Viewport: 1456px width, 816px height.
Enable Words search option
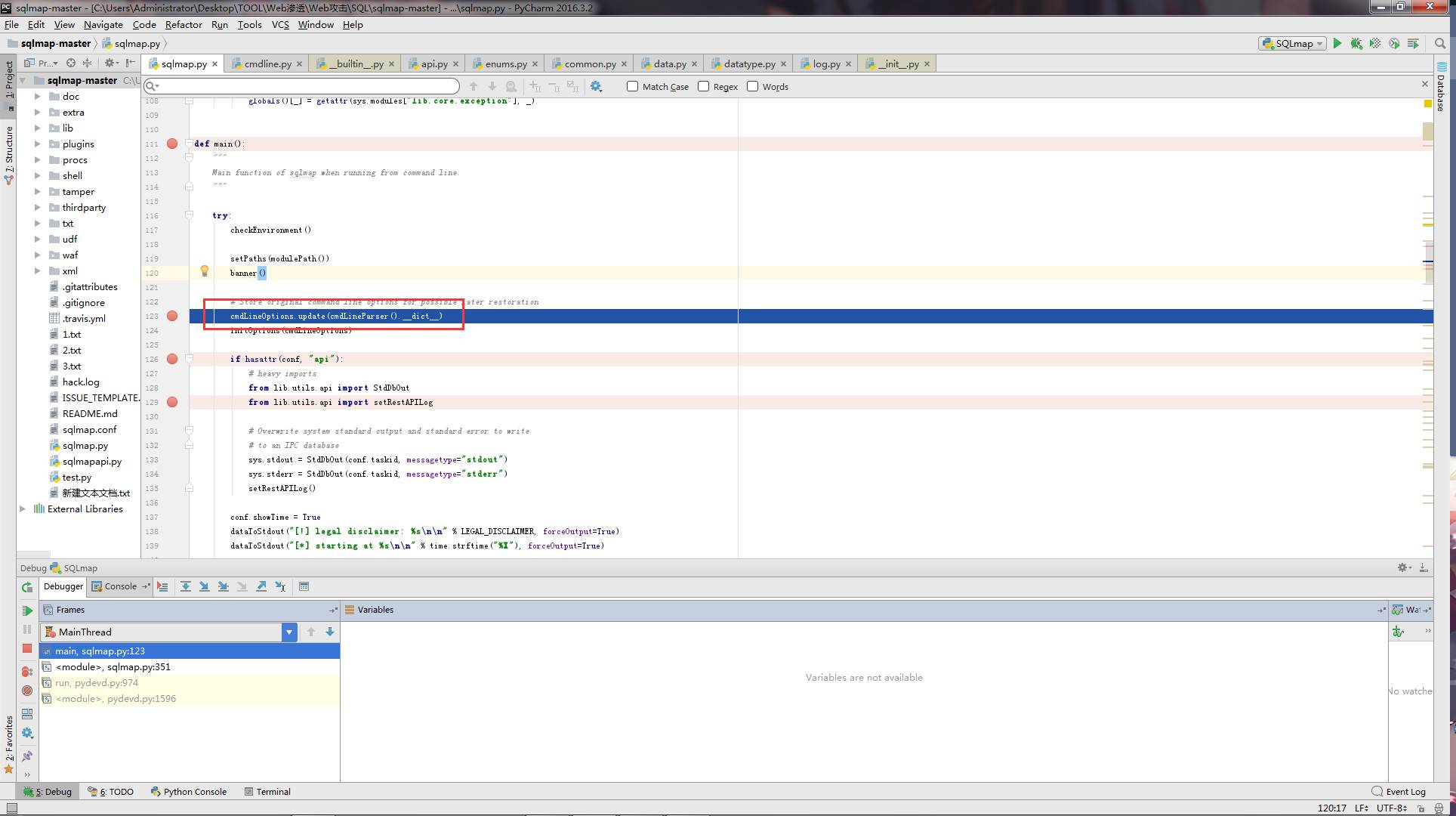[x=752, y=87]
